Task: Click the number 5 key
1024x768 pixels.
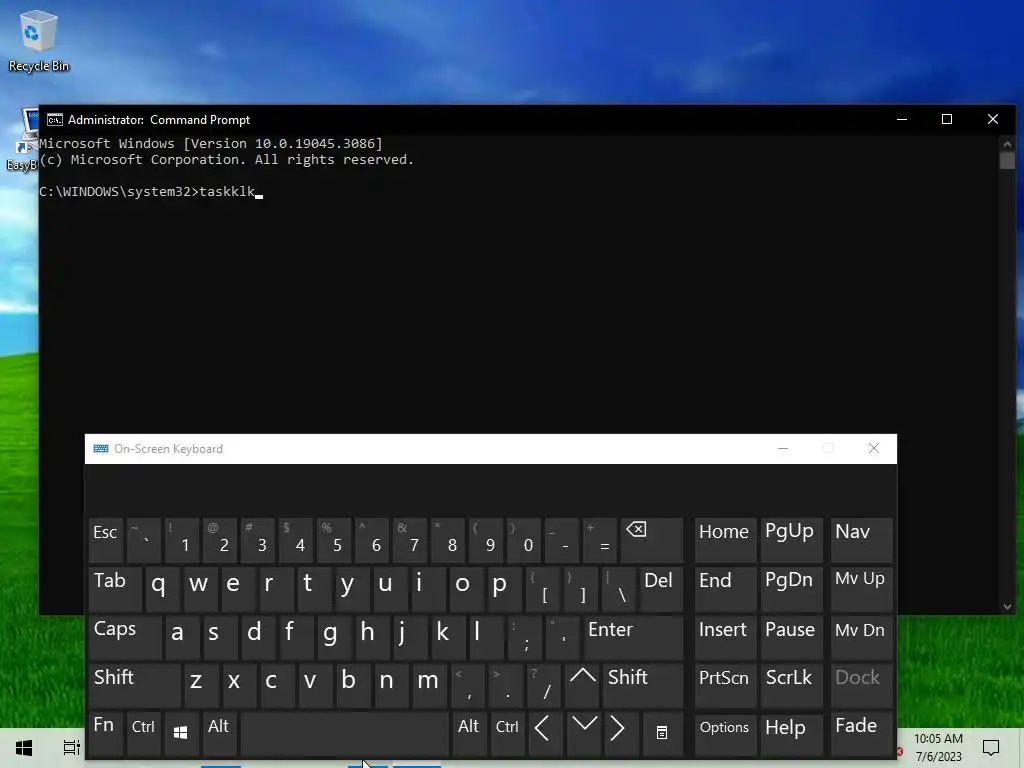Action: click(x=334, y=539)
